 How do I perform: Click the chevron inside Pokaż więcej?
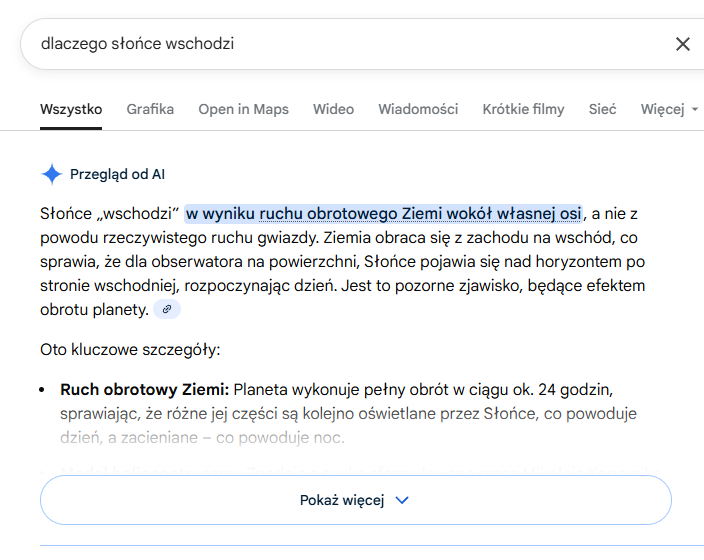pos(402,500)
